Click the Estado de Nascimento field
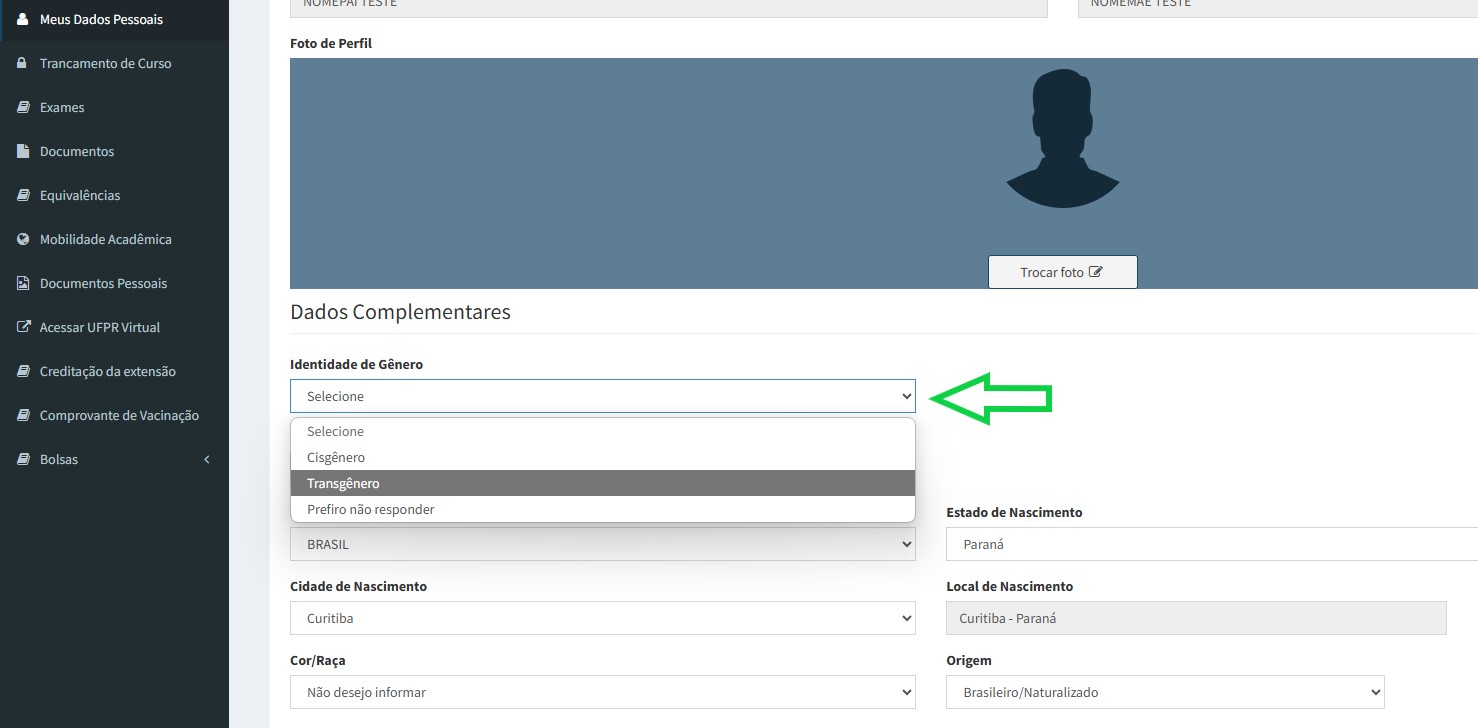 pyautogui.click(x=1210, y=545)
